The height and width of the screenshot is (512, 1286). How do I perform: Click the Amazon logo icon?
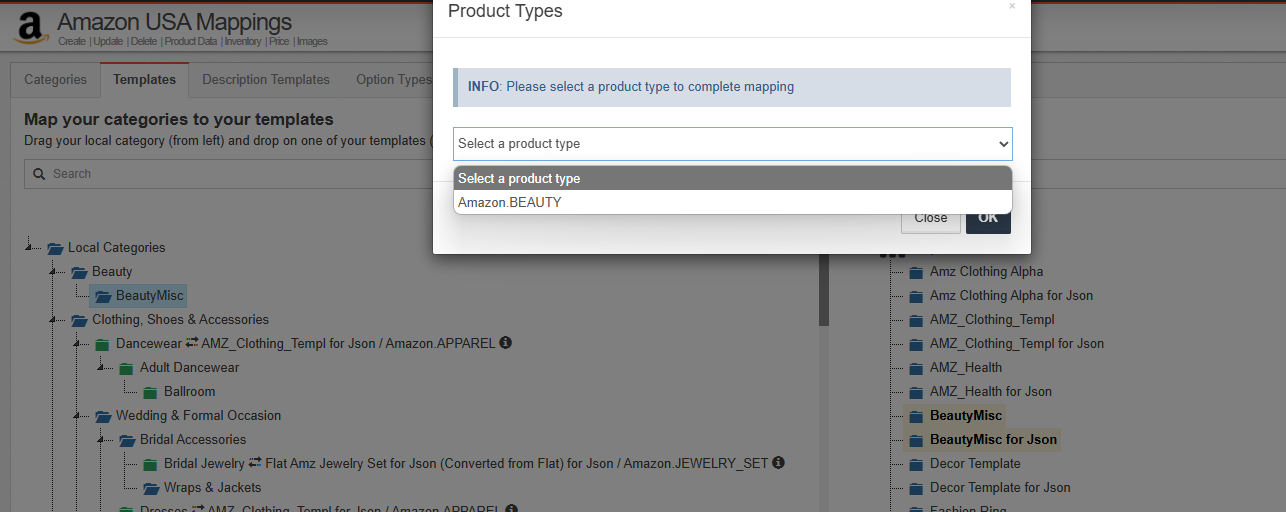(30, 27)
